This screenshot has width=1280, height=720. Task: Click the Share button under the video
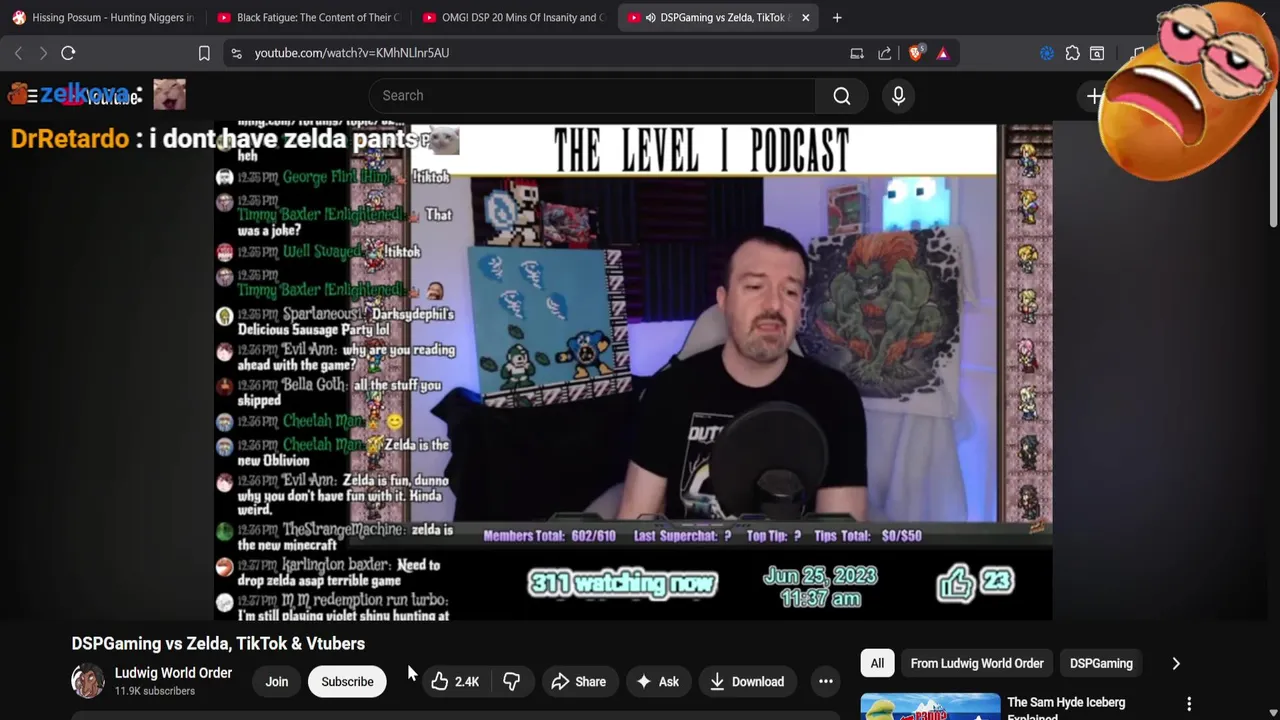[578, 682]
